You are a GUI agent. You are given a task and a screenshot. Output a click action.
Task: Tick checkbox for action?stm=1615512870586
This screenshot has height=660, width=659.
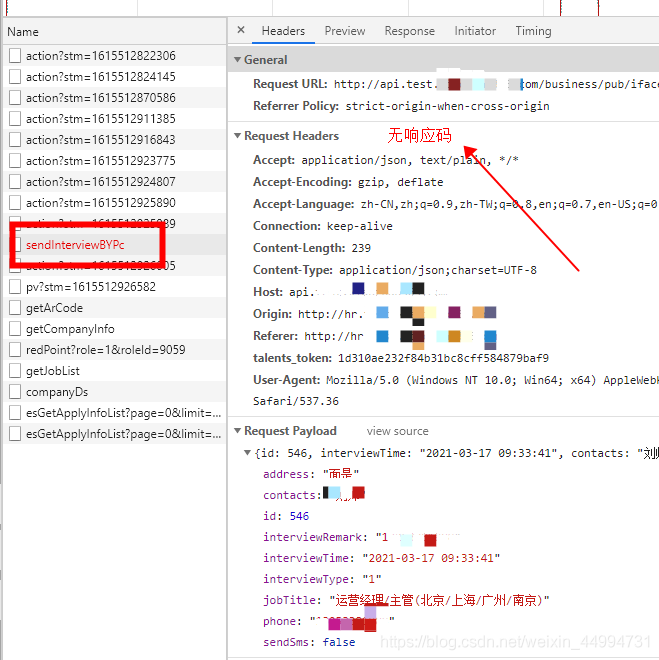click(x=15, y=98)
